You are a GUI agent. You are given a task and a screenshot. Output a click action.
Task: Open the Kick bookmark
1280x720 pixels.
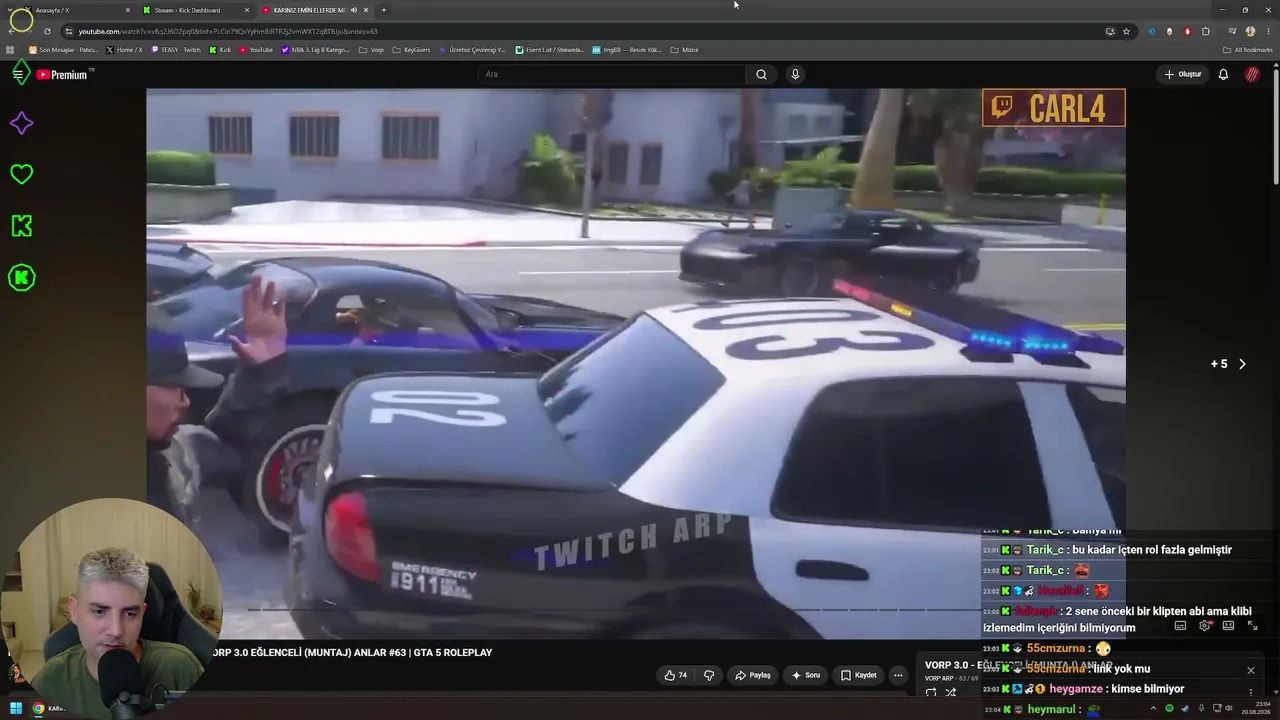point(220,50)
